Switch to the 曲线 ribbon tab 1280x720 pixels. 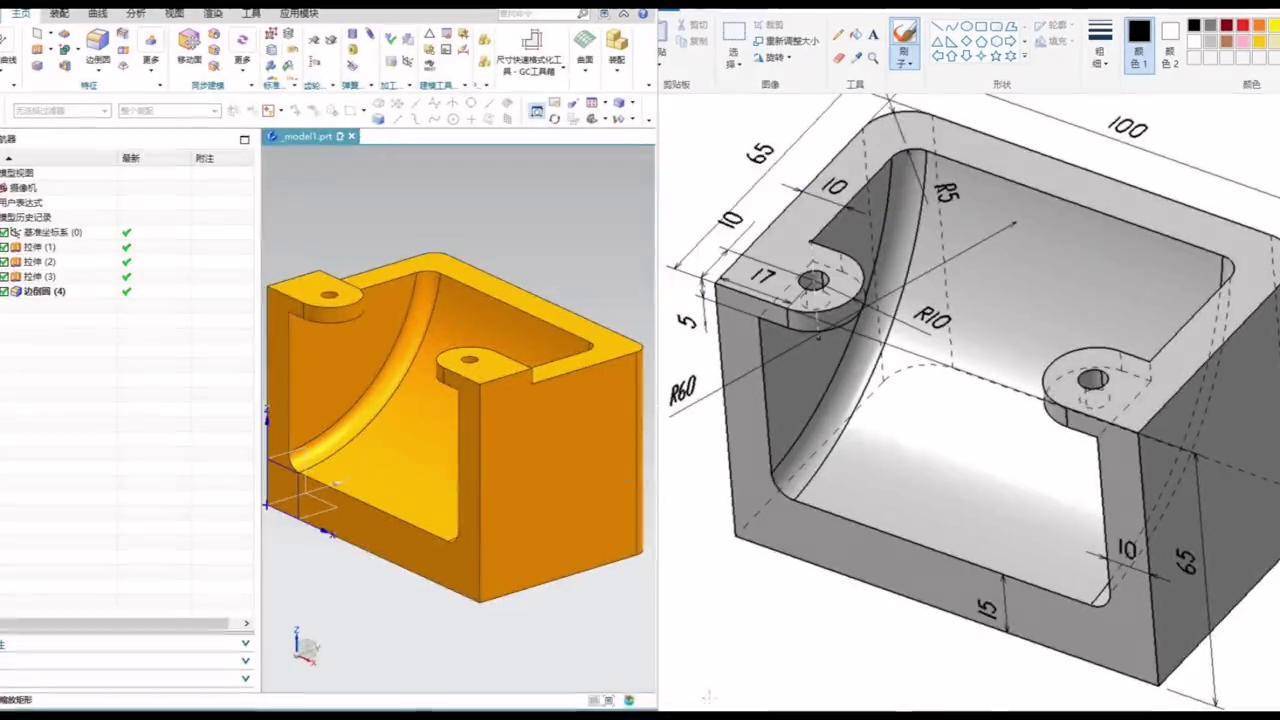pos(97,14)
